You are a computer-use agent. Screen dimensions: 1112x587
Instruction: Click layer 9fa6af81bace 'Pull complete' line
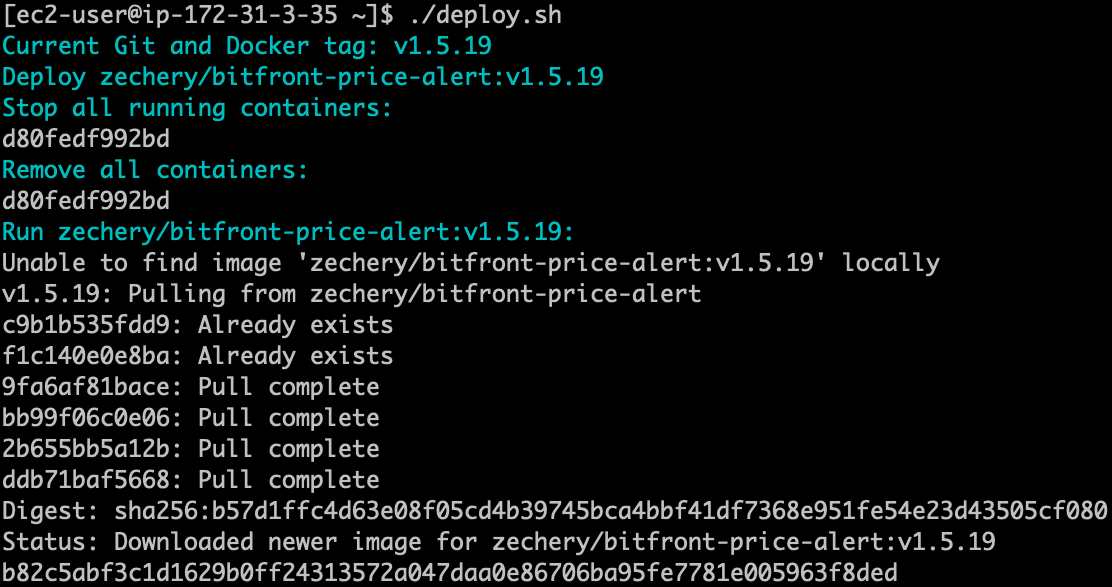pos(190,387)
